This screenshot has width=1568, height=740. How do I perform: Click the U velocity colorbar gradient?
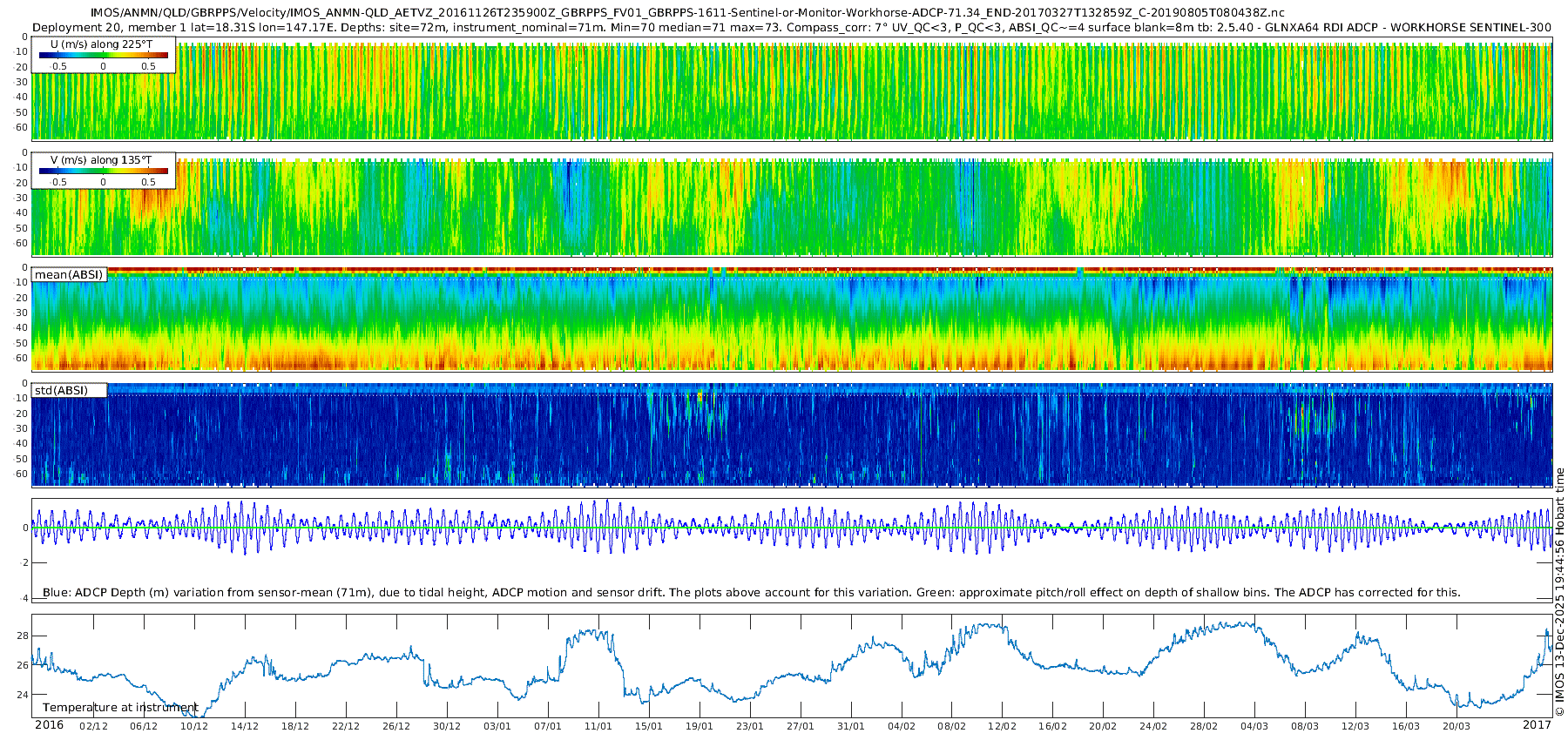(104, 55)
